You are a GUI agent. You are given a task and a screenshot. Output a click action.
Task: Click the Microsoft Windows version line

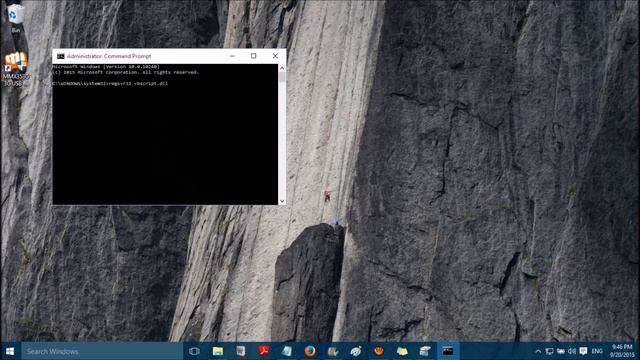point(106,67)
